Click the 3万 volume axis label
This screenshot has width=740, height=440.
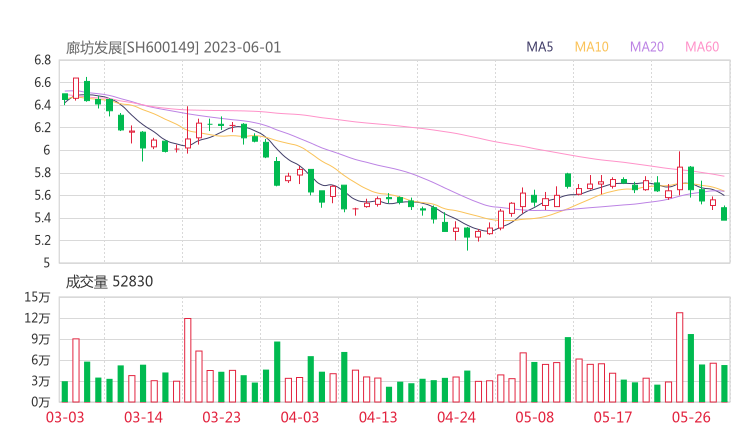(41, 381)
